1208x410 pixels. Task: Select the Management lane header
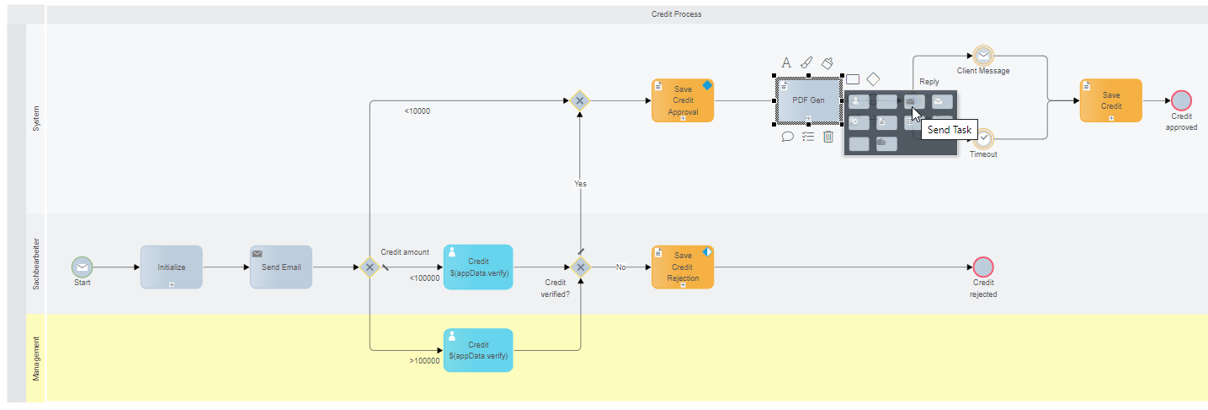[36, 358]
